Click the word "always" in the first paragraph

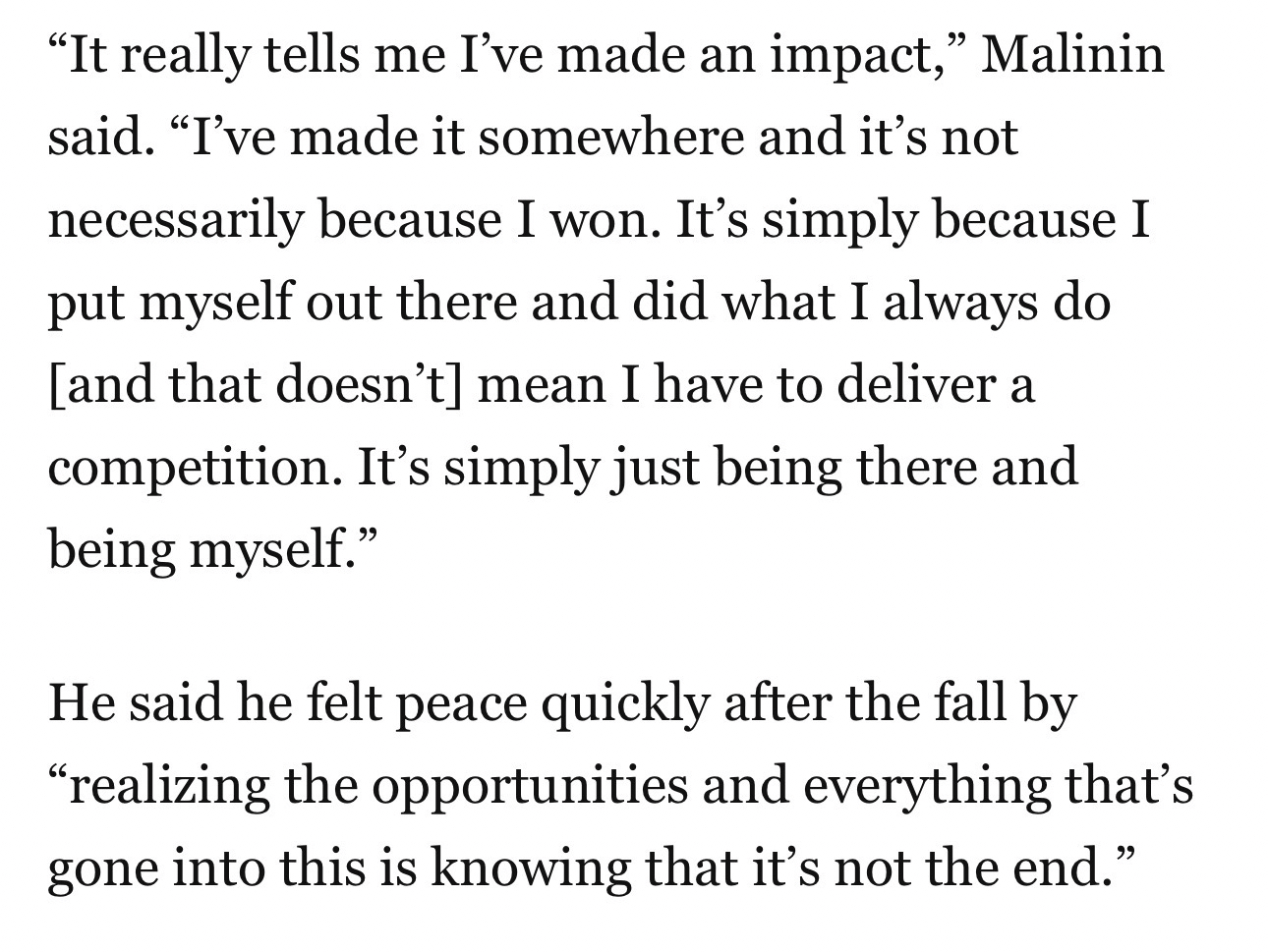(958, 301)
